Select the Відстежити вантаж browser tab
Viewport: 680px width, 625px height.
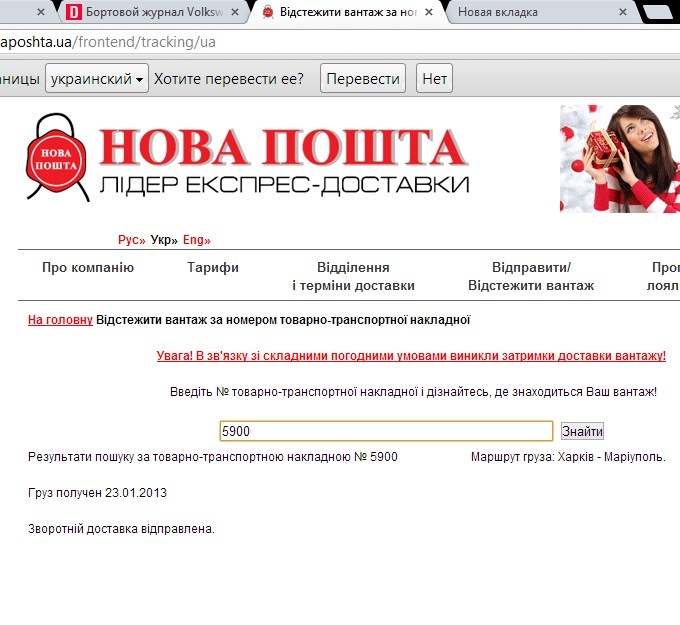coord(348,12)
